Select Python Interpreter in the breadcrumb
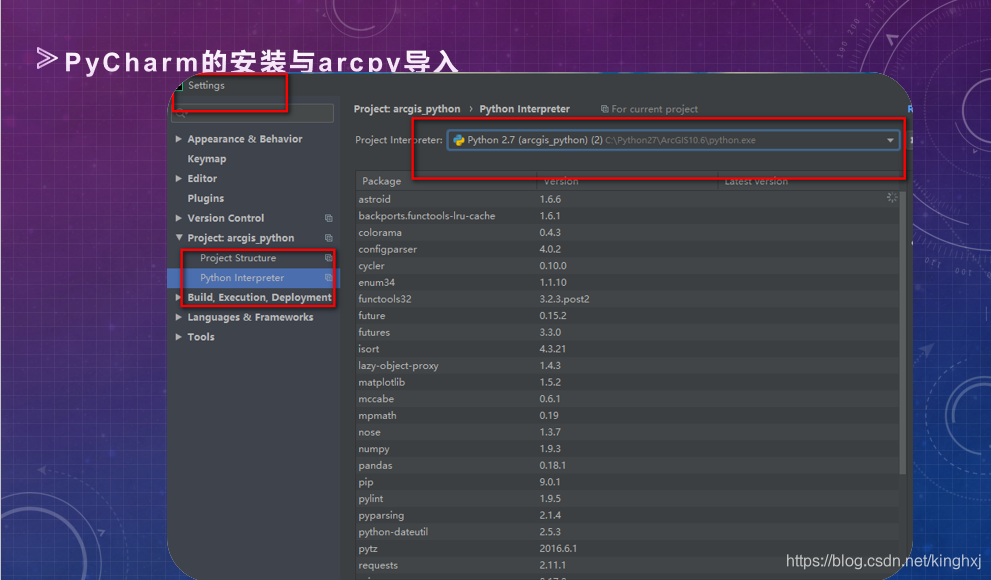Image resolution: width=991 pixels, height=580 pixels. point(525,109)
